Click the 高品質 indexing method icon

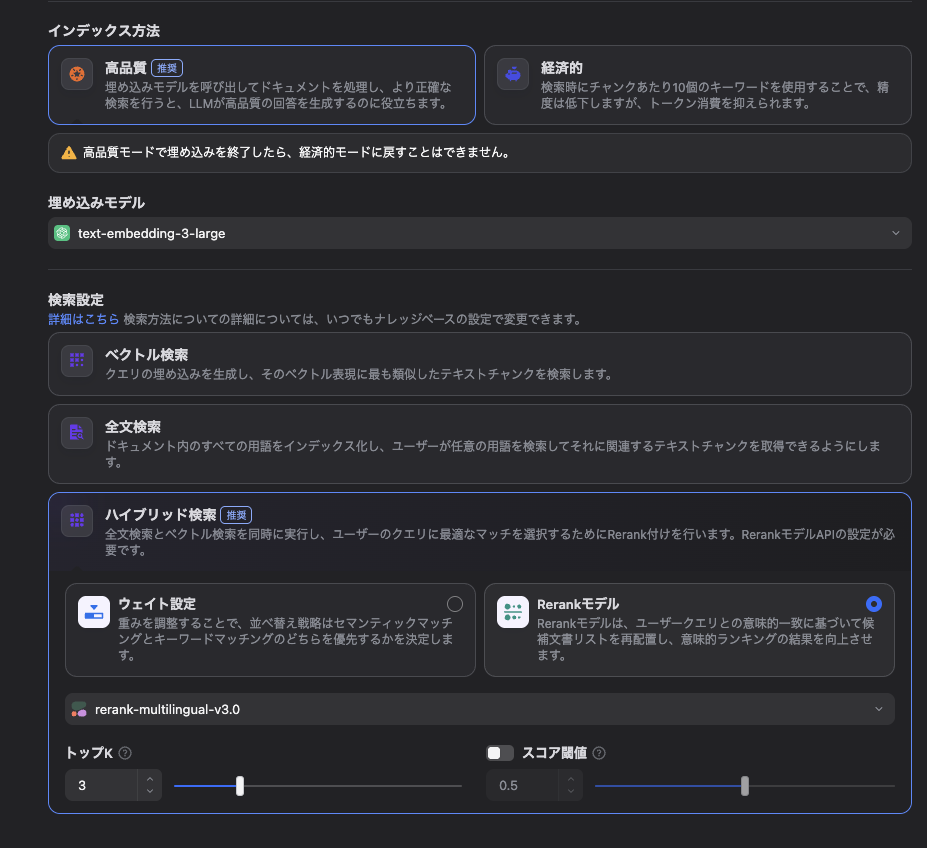[x=76, y=73]
